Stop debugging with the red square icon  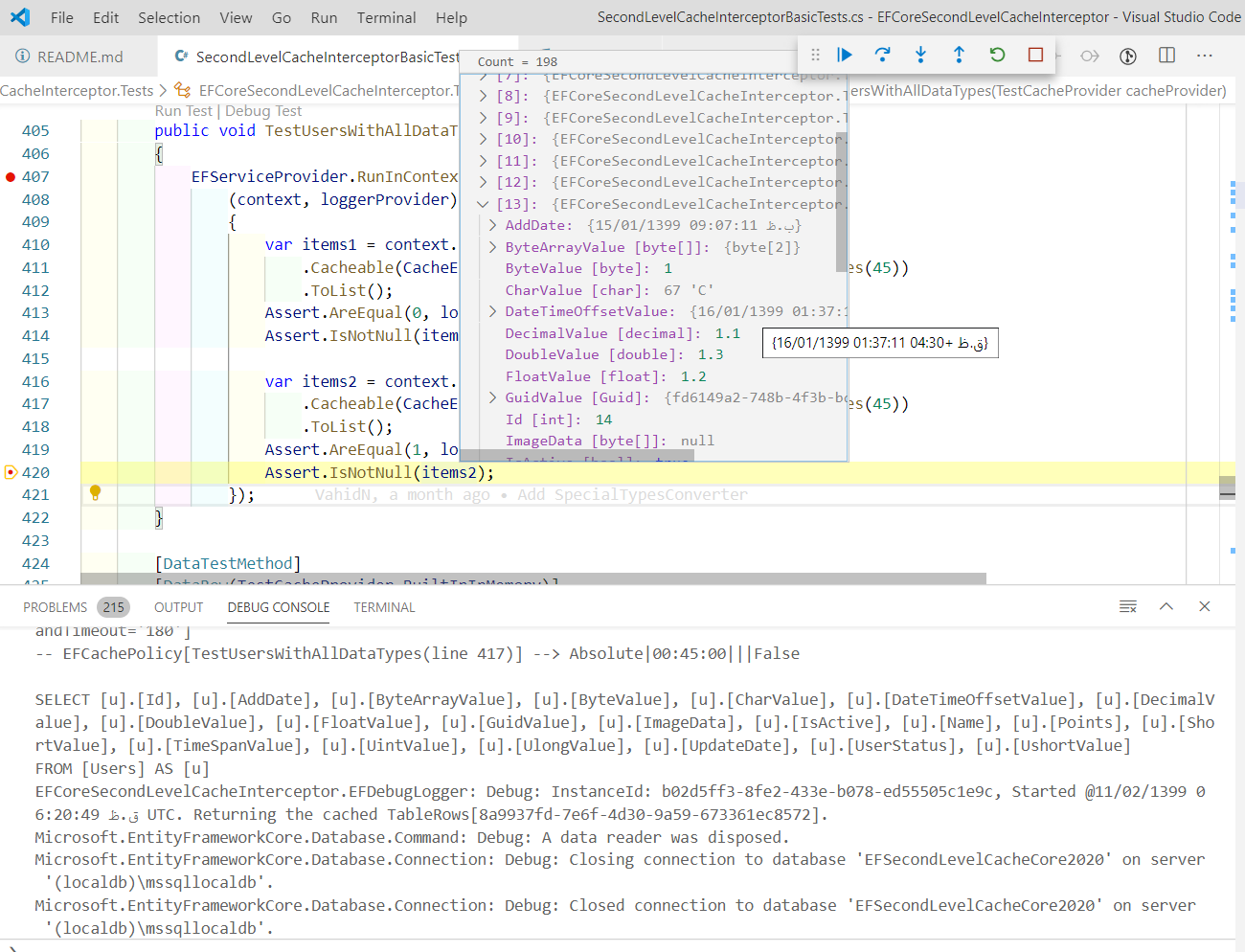coord(1035,55)
